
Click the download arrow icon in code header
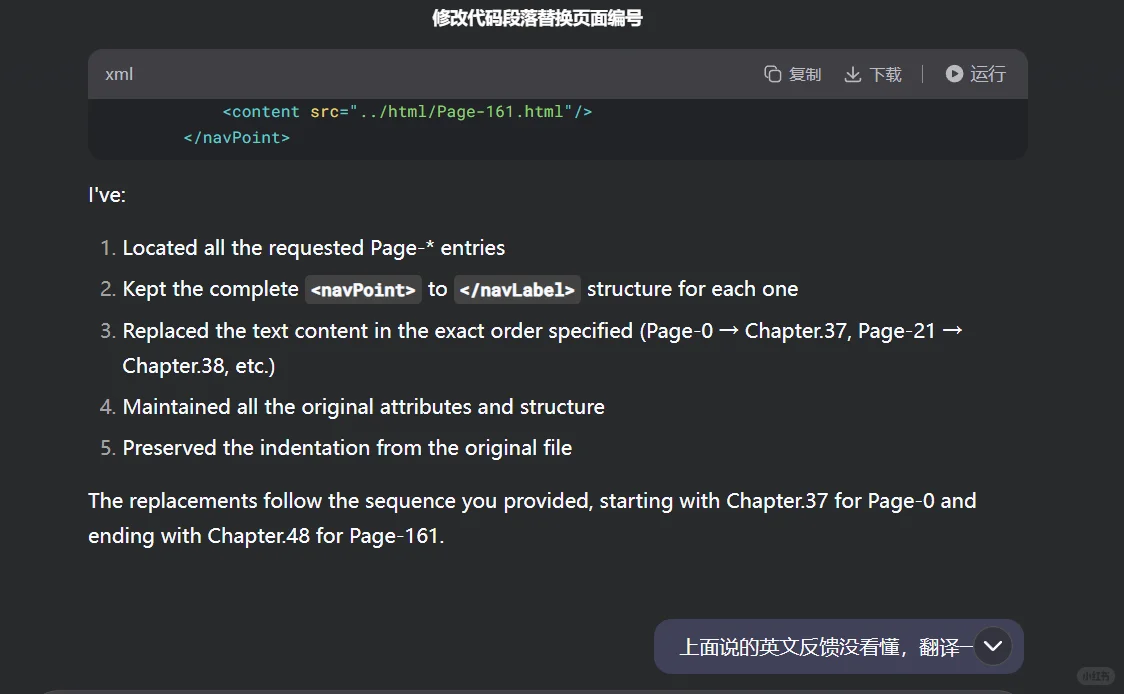point(852,75)
